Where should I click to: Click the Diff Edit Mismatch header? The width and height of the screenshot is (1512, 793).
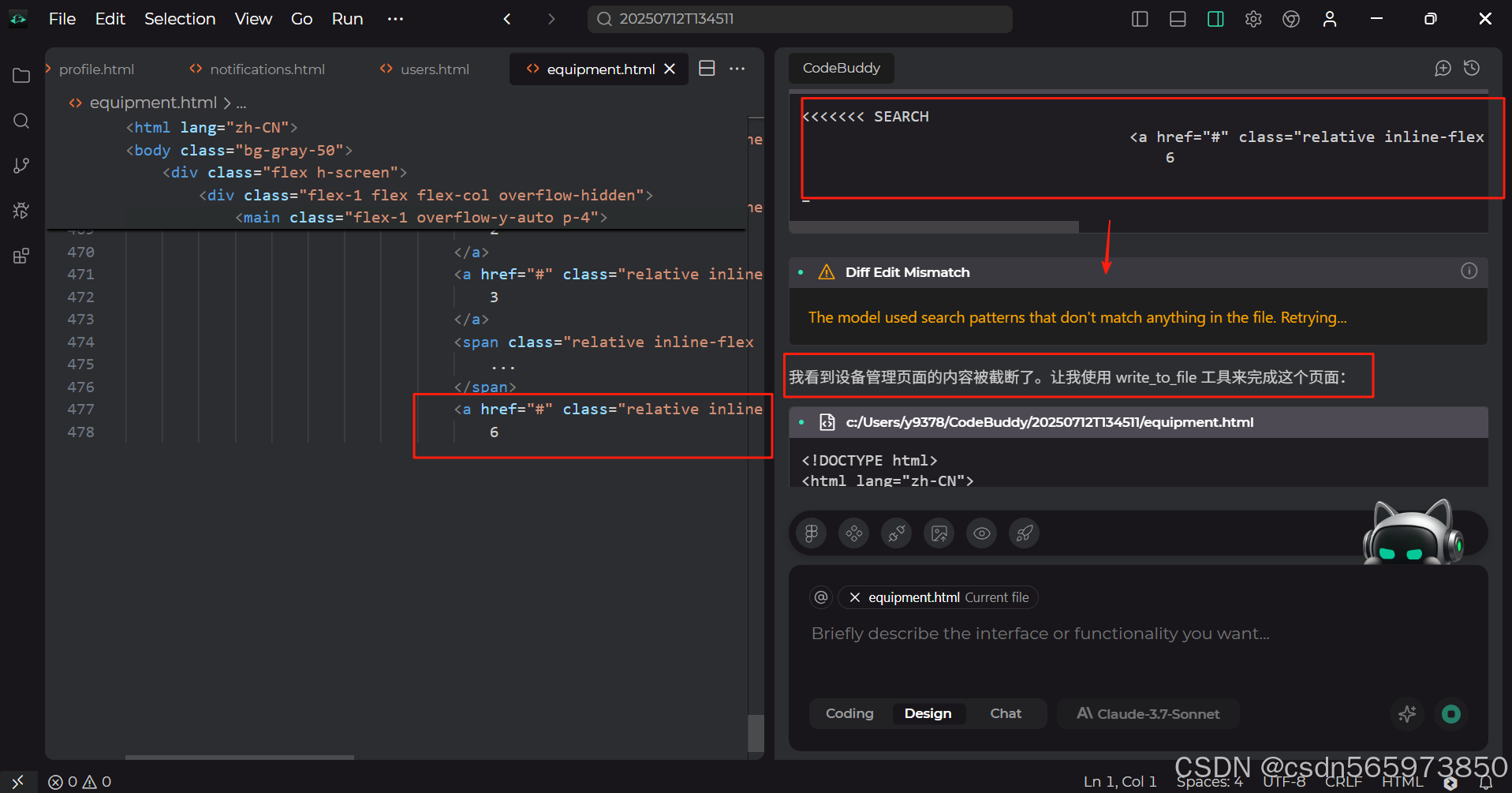click(1138, 272)
